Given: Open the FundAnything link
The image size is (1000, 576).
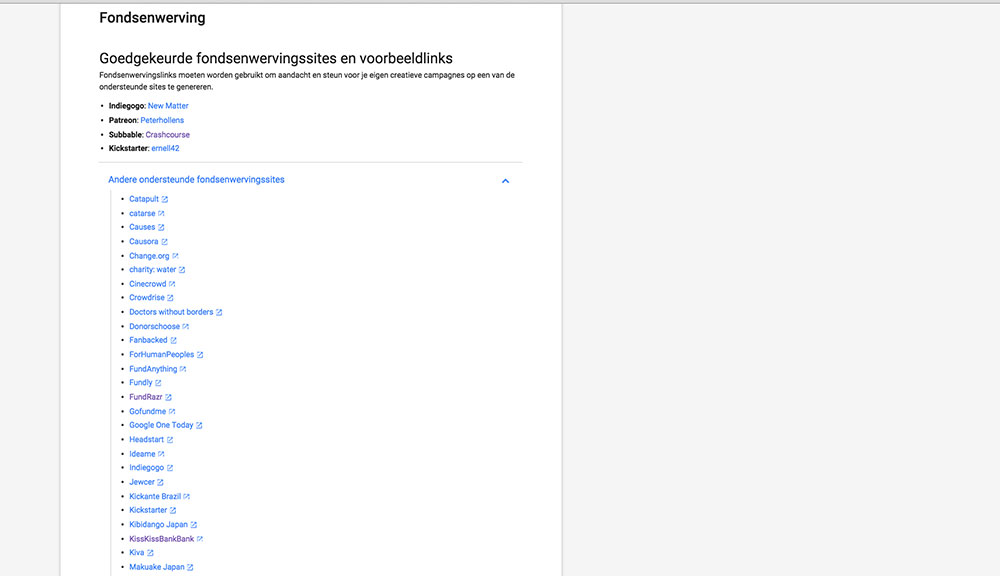Looking at the screenshot, I should point(153,369).
